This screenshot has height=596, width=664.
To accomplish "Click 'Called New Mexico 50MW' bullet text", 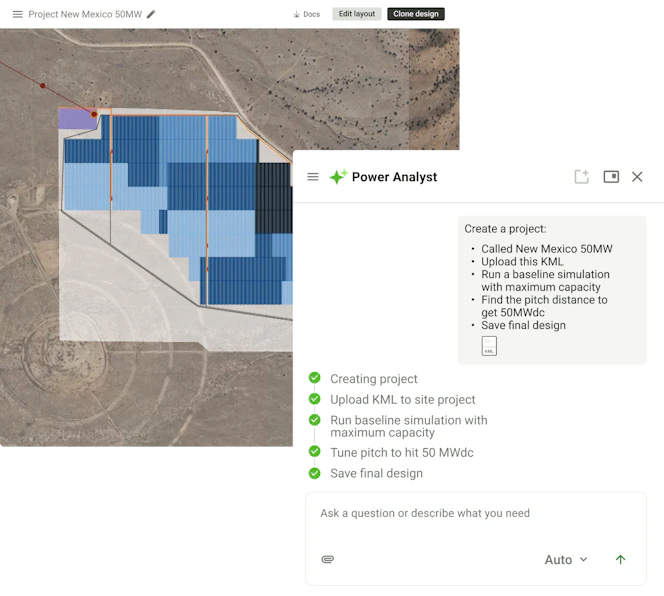I will click(x=547, y=249).
